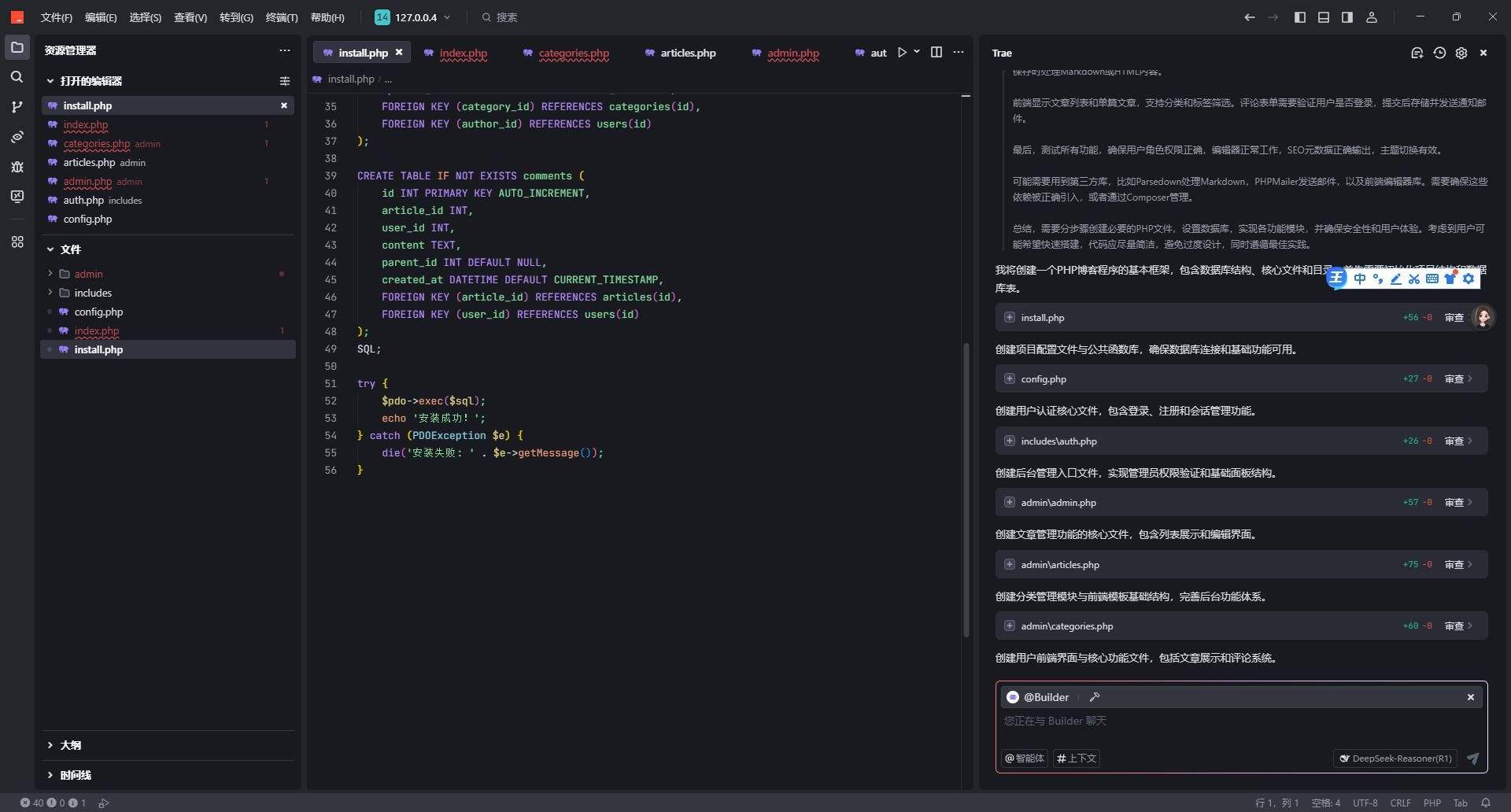Open notifications bell in status bar
The width and height of the screenshot is (1511, 812).
[x=1486, y=803]
